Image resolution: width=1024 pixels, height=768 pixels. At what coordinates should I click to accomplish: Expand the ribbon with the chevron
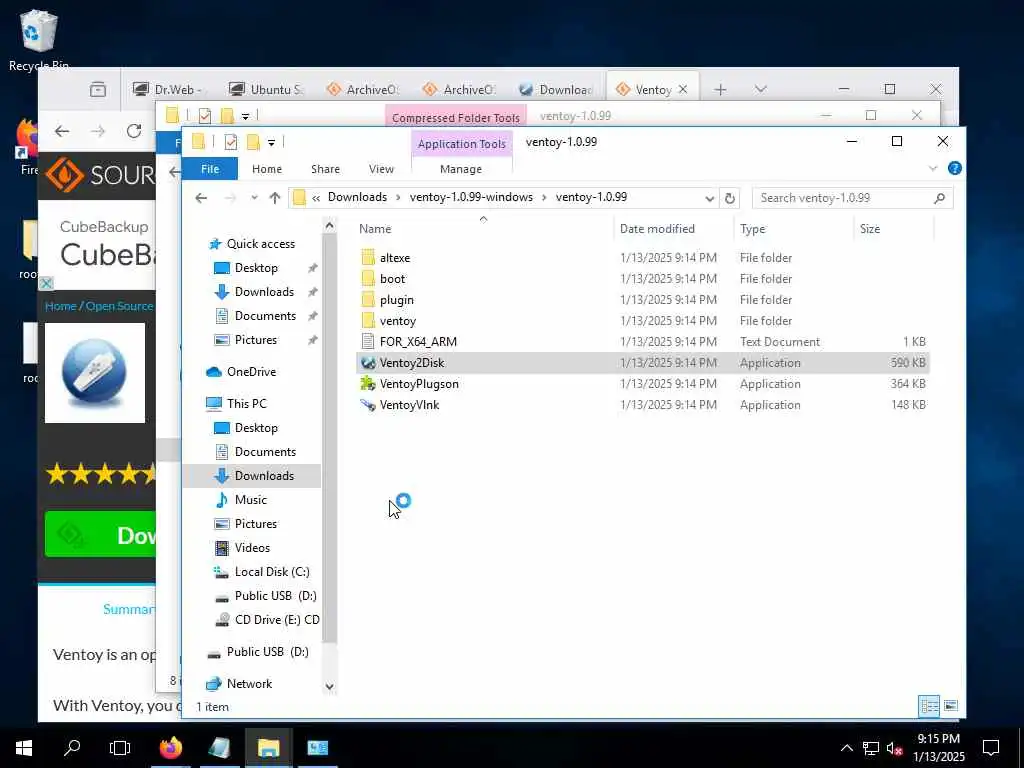(x=933, y=168)
